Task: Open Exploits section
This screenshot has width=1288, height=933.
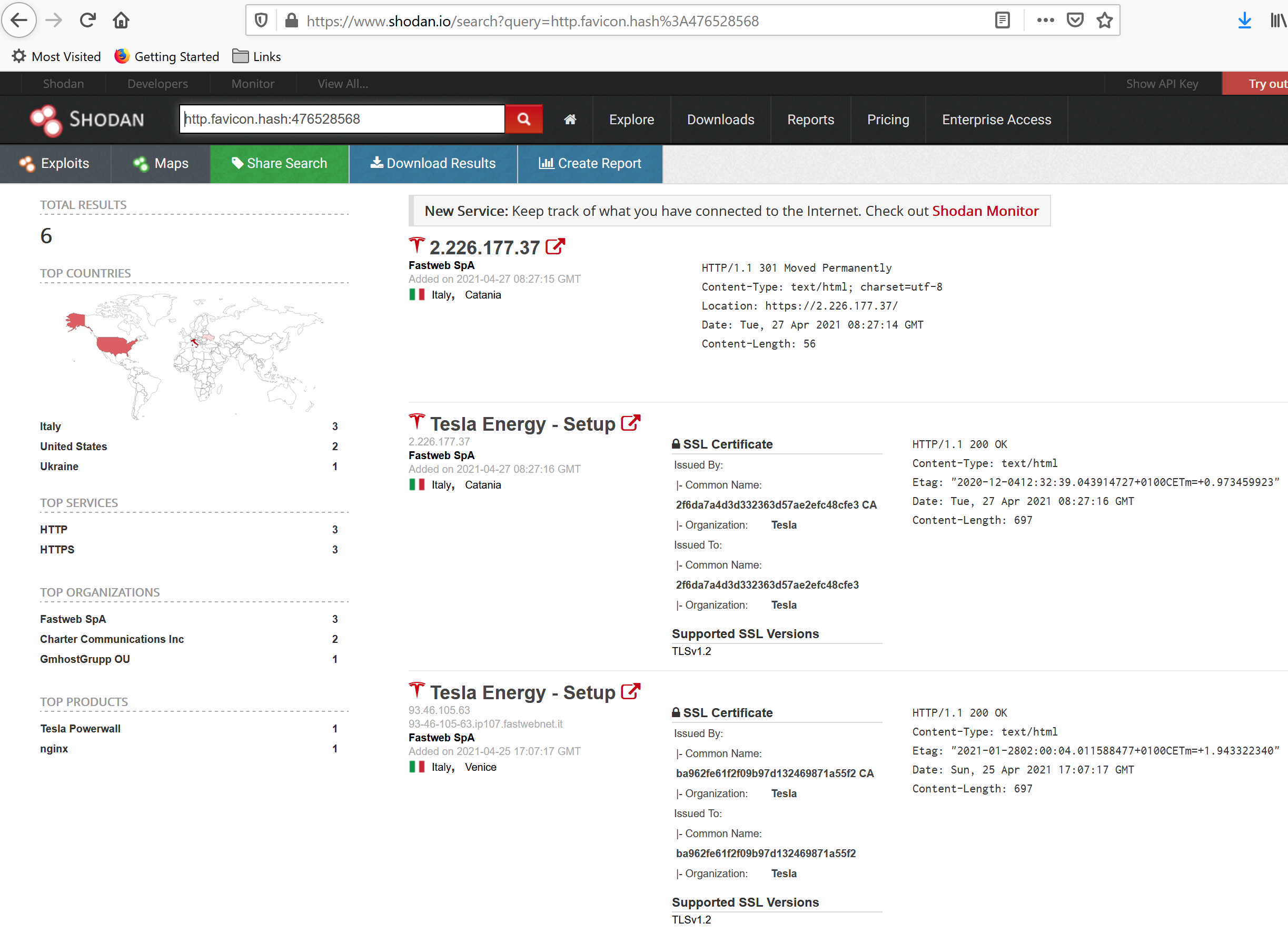Action: click(x=55, y=164)
